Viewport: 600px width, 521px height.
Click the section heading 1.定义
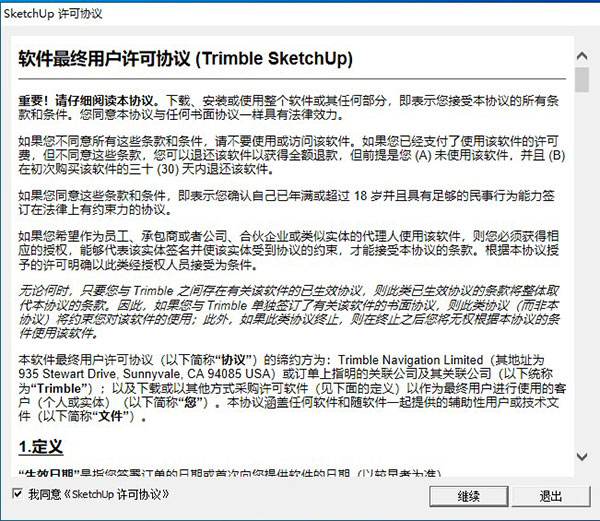pyautogui.click(x=41, y=446)
